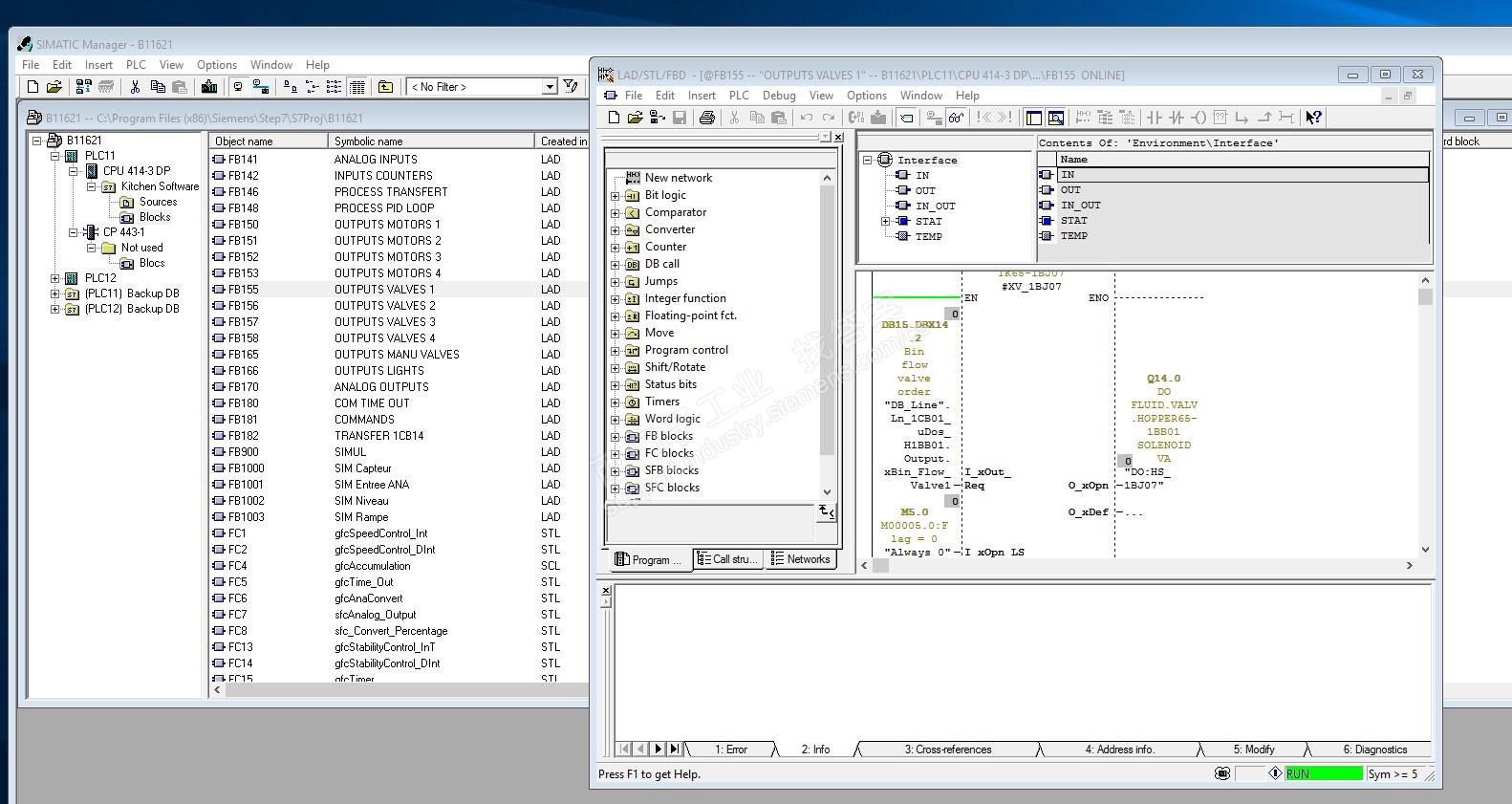Insert empty box element from toolbar
The height and width of the screenshot is (804, 1512).
pyautogui.click(x=1220, y=118)
